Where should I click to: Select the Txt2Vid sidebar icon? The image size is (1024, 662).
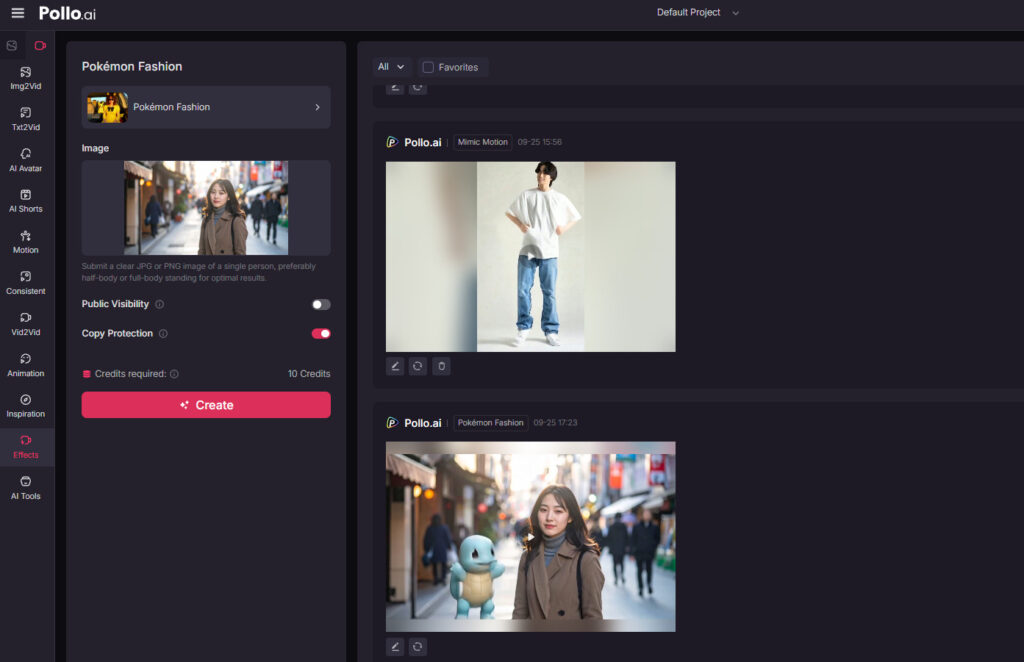26,119
